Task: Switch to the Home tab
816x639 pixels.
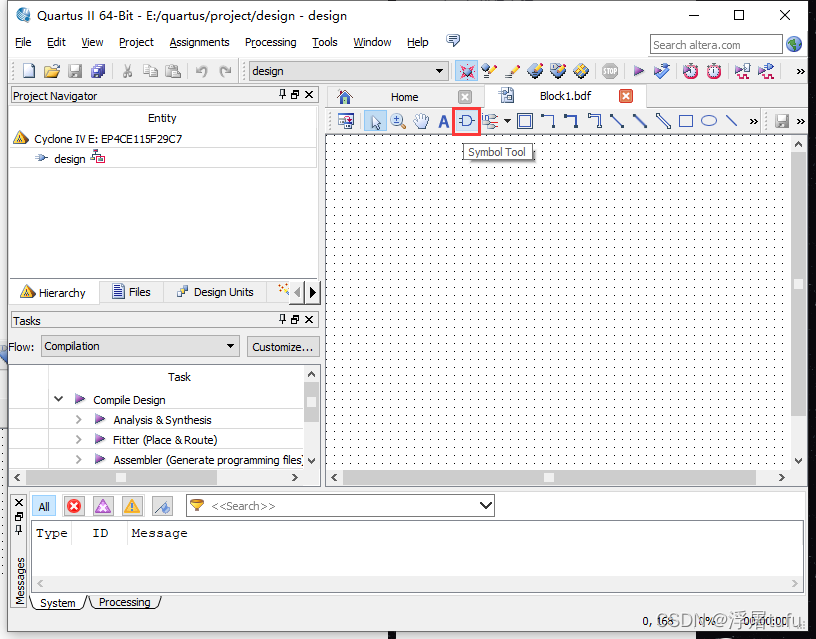Action: (x=404, y=97)
